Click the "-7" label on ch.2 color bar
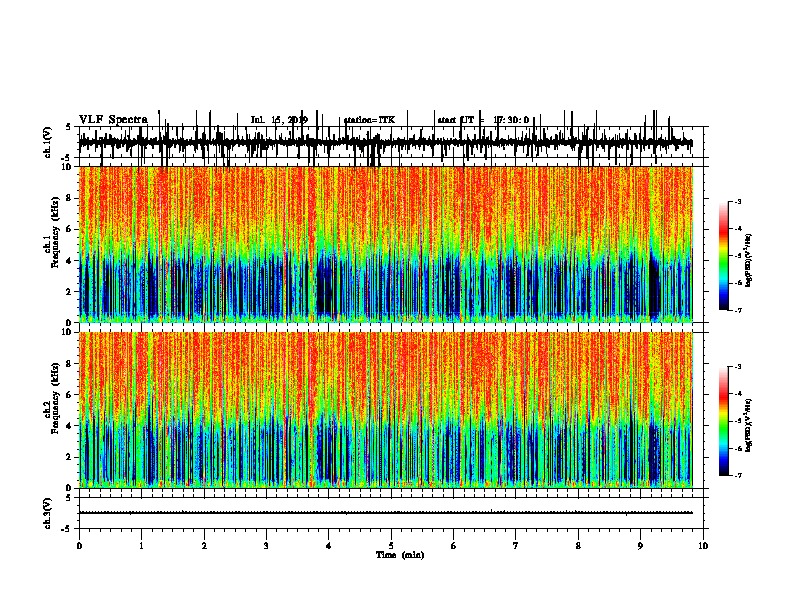Viewport: 792px width, 612px height. (x=737, y=475)
